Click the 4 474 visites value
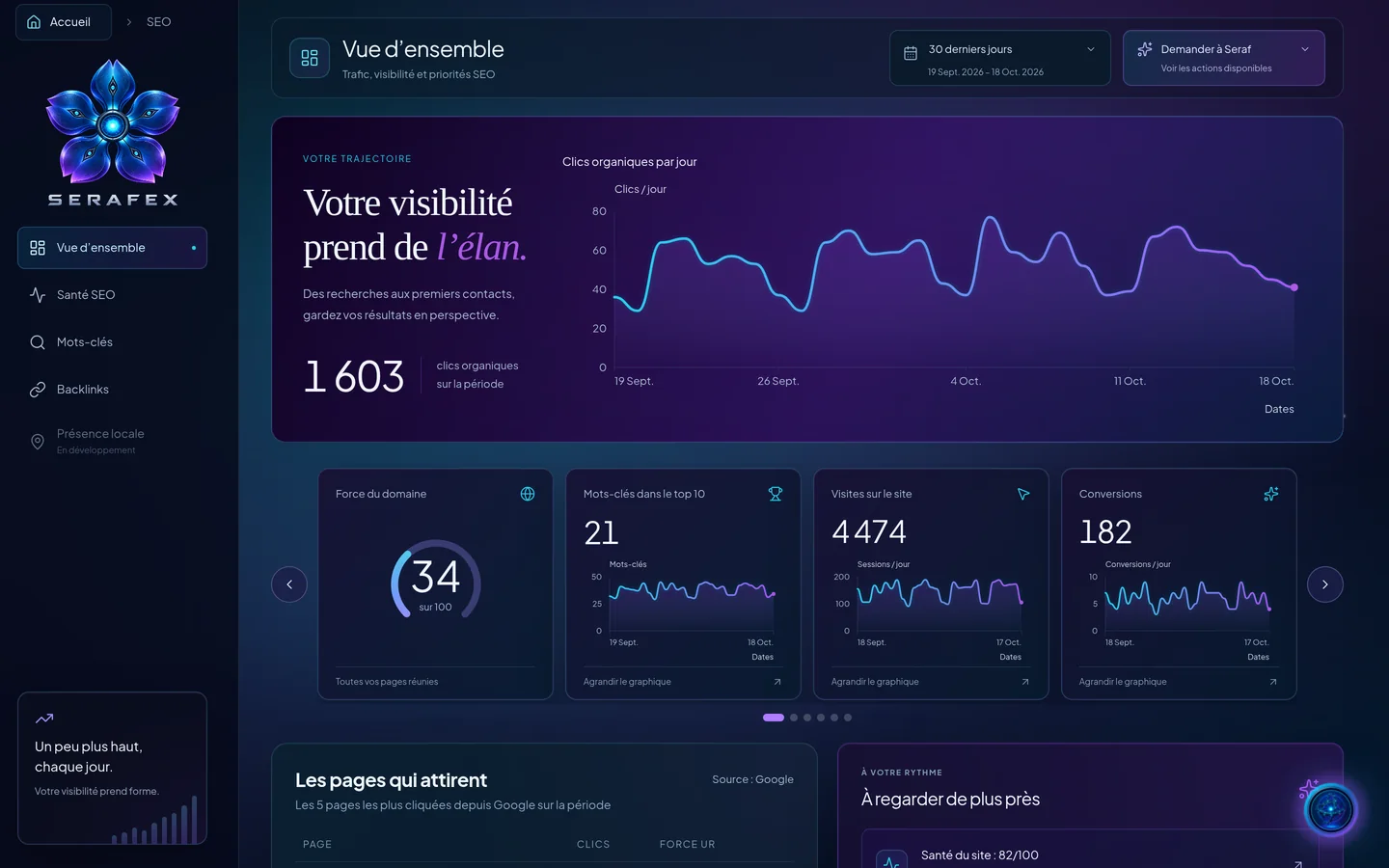 (x=869, y=532)
